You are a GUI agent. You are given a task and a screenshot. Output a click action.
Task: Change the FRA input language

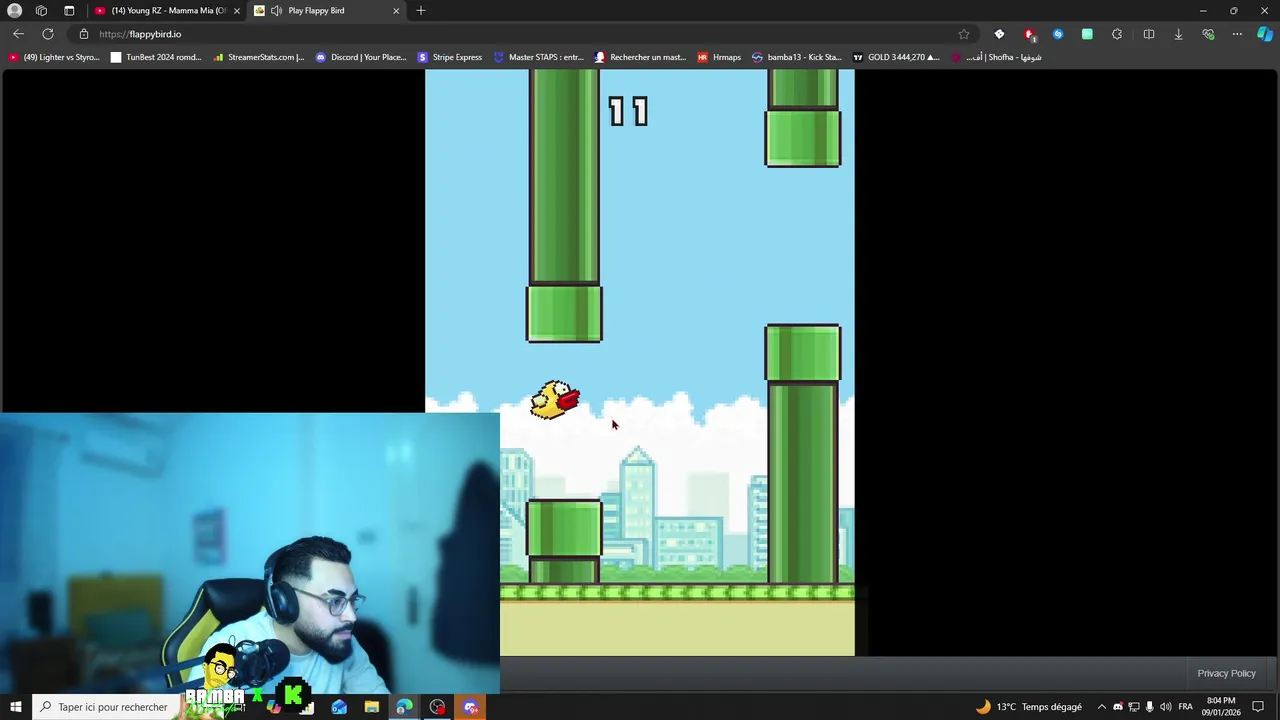(x=1186, y=707)
